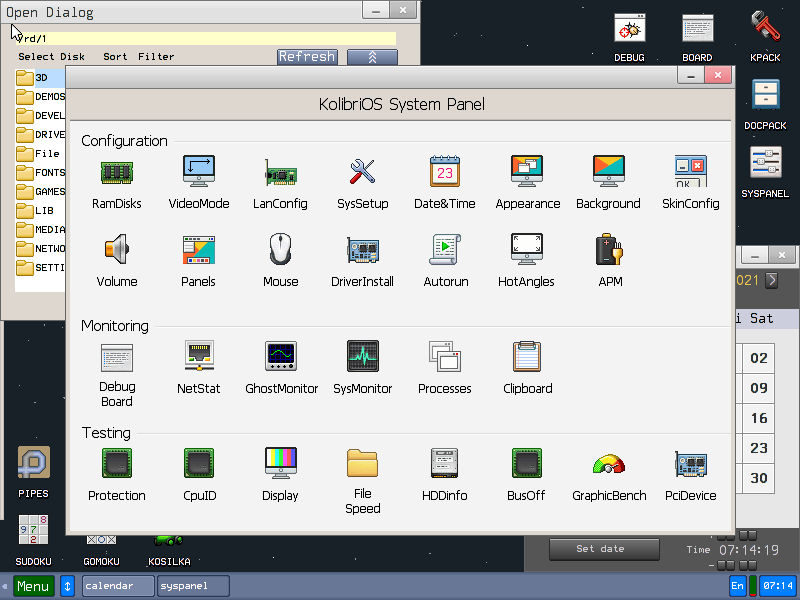800x600 pixels.
Task: Select day 16 in calendar
Action: pyautogui.click(x=759, y=418)
